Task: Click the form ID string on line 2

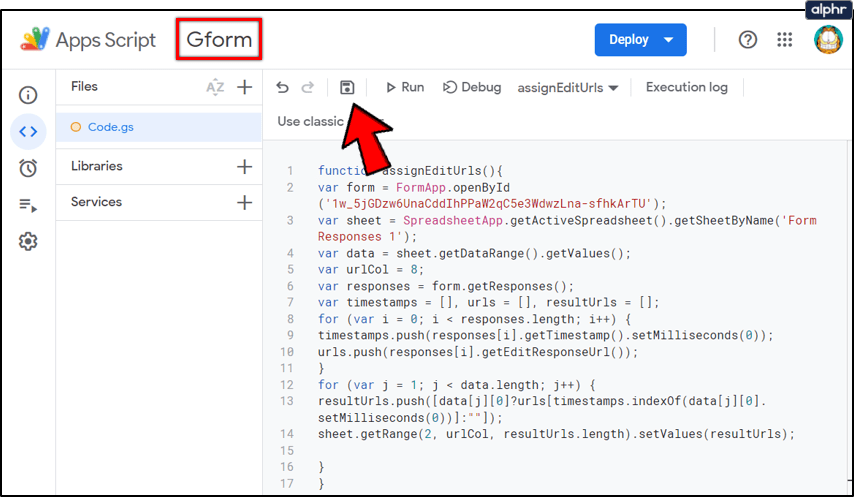Action: tap(489, 204)
